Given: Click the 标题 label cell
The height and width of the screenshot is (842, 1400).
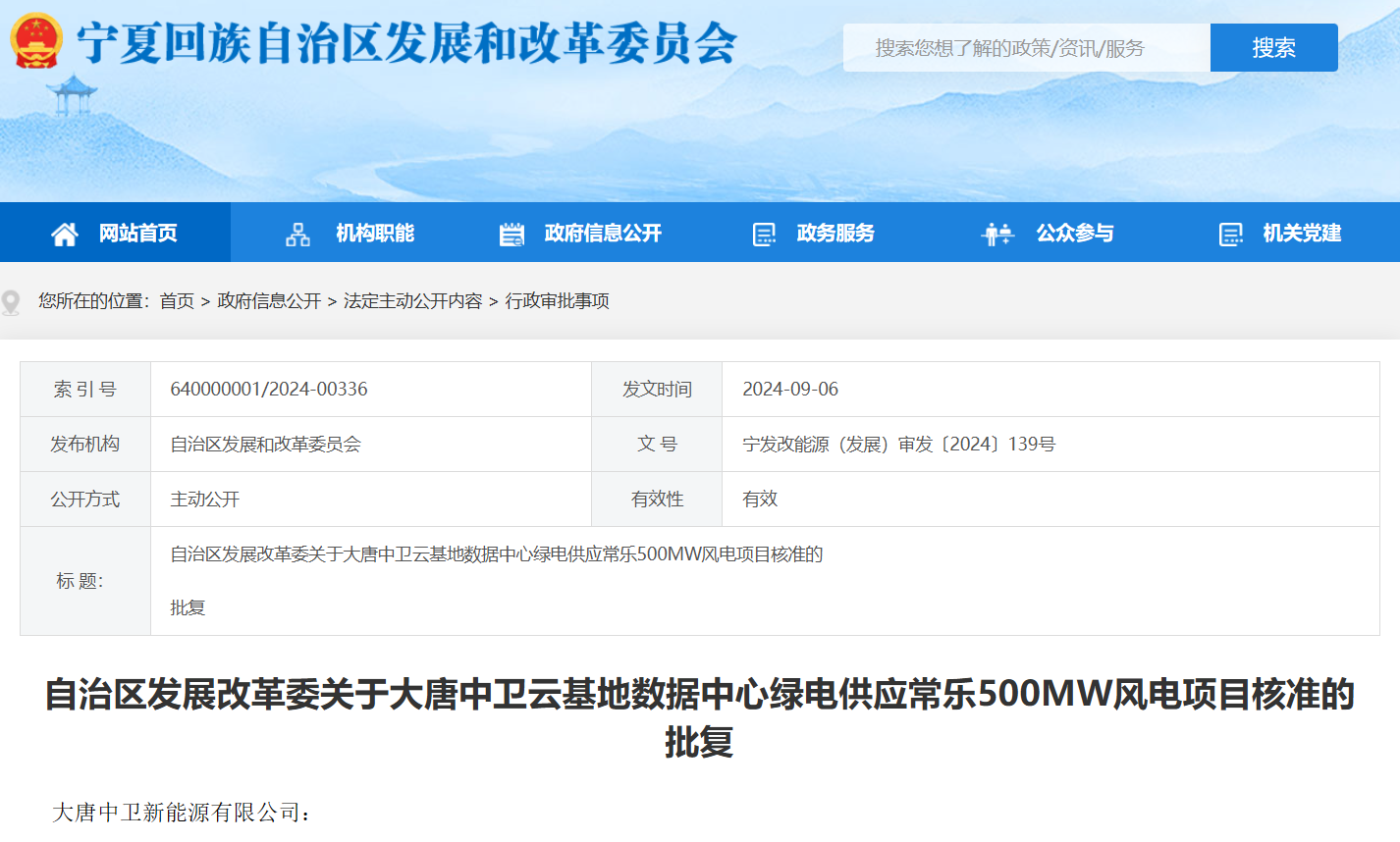Looking at the screenshot, I should pos(85,581).
